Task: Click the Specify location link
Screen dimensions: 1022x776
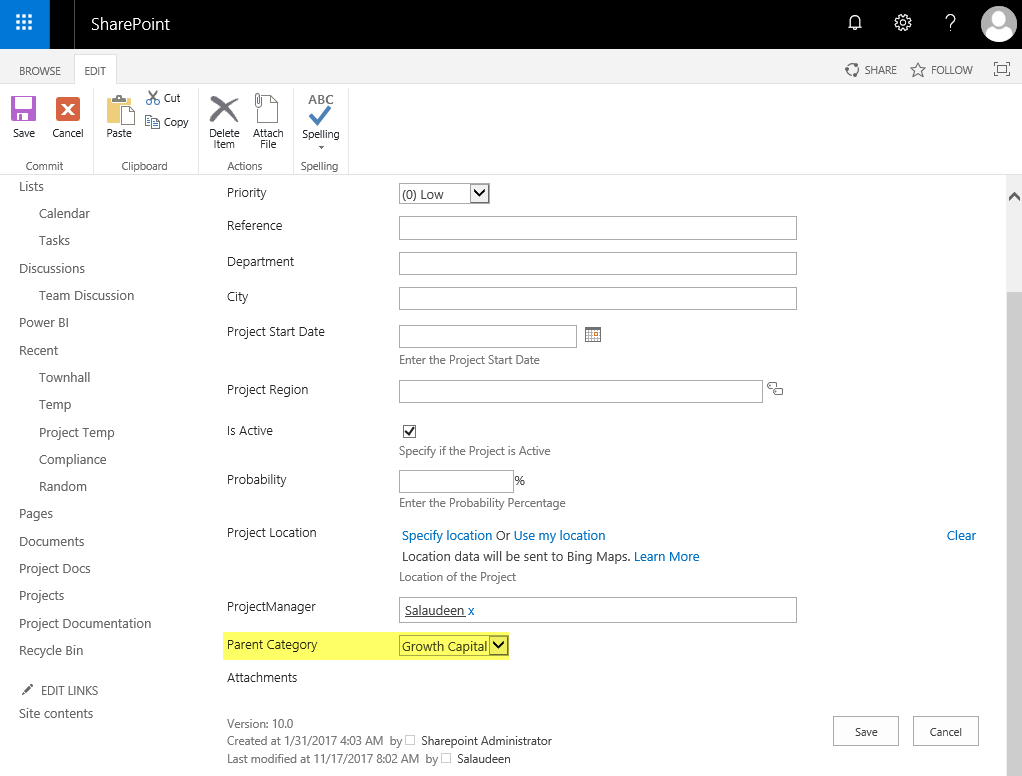Action: click(x=447, y=536)
